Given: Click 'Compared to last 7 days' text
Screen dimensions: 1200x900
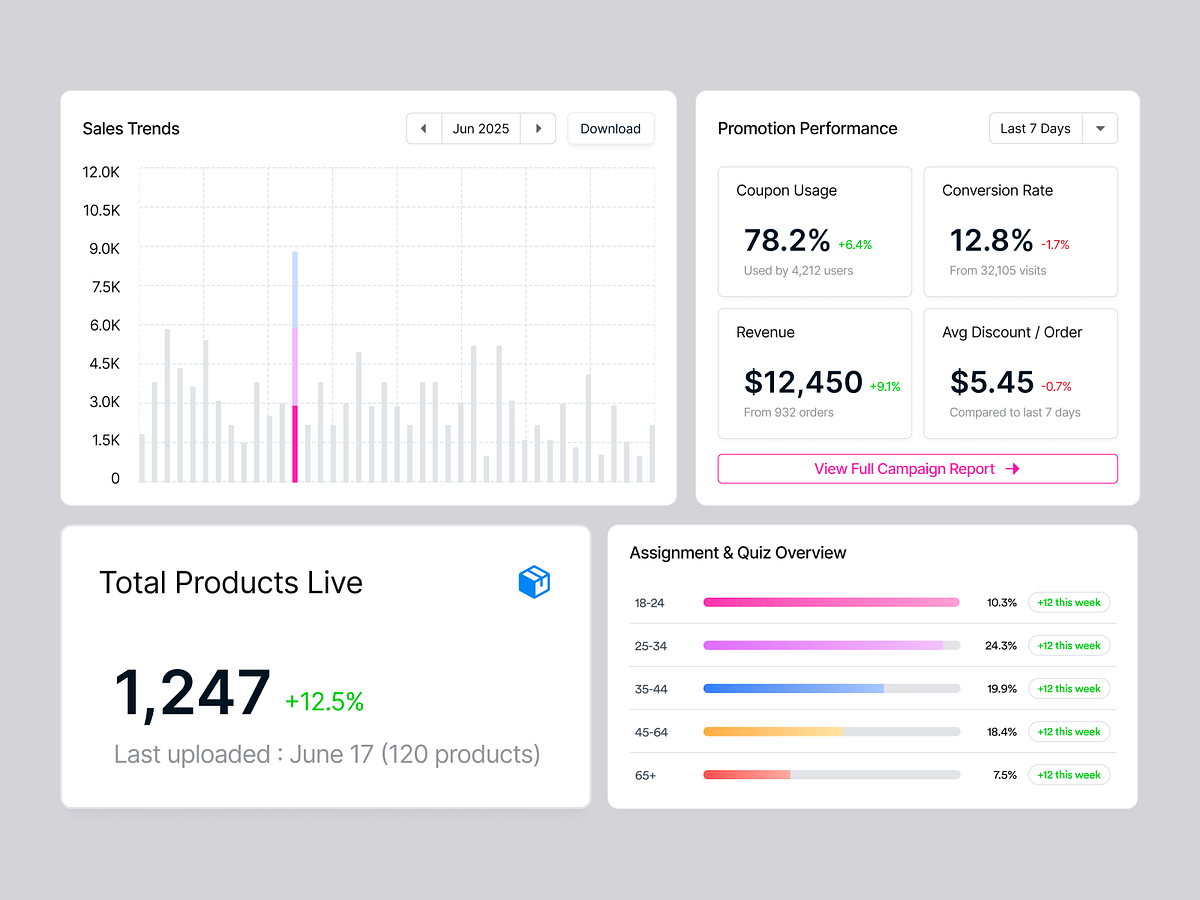Looking at the screenshot, I should point(1015,413).
